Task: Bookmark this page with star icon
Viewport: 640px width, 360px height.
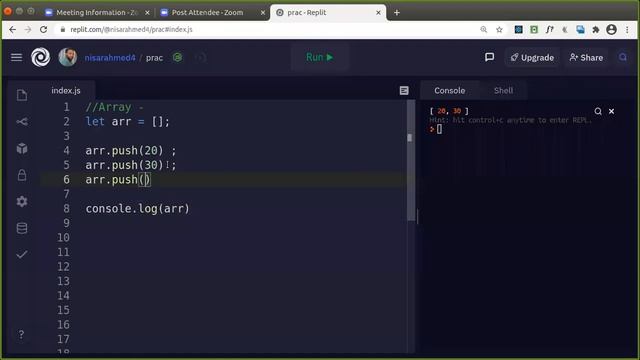Action: tap(499, 29)
